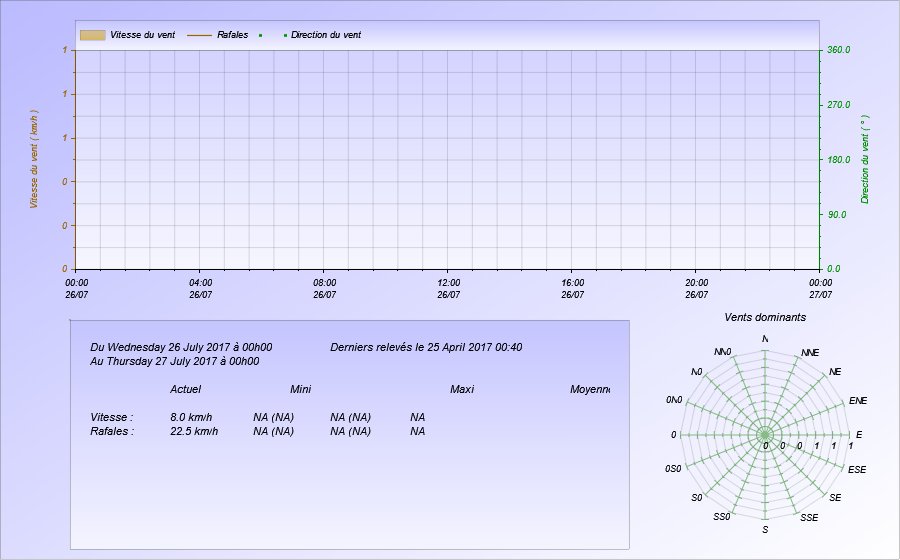Click the 'E' compass label

pos(859,435)
